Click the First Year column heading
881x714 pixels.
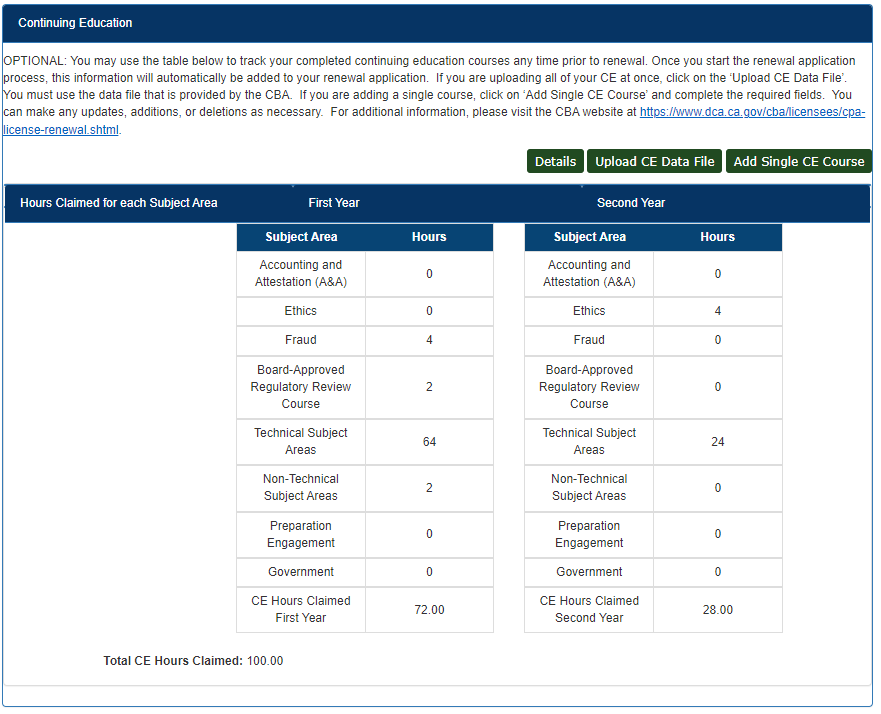[x=334, y=203]
